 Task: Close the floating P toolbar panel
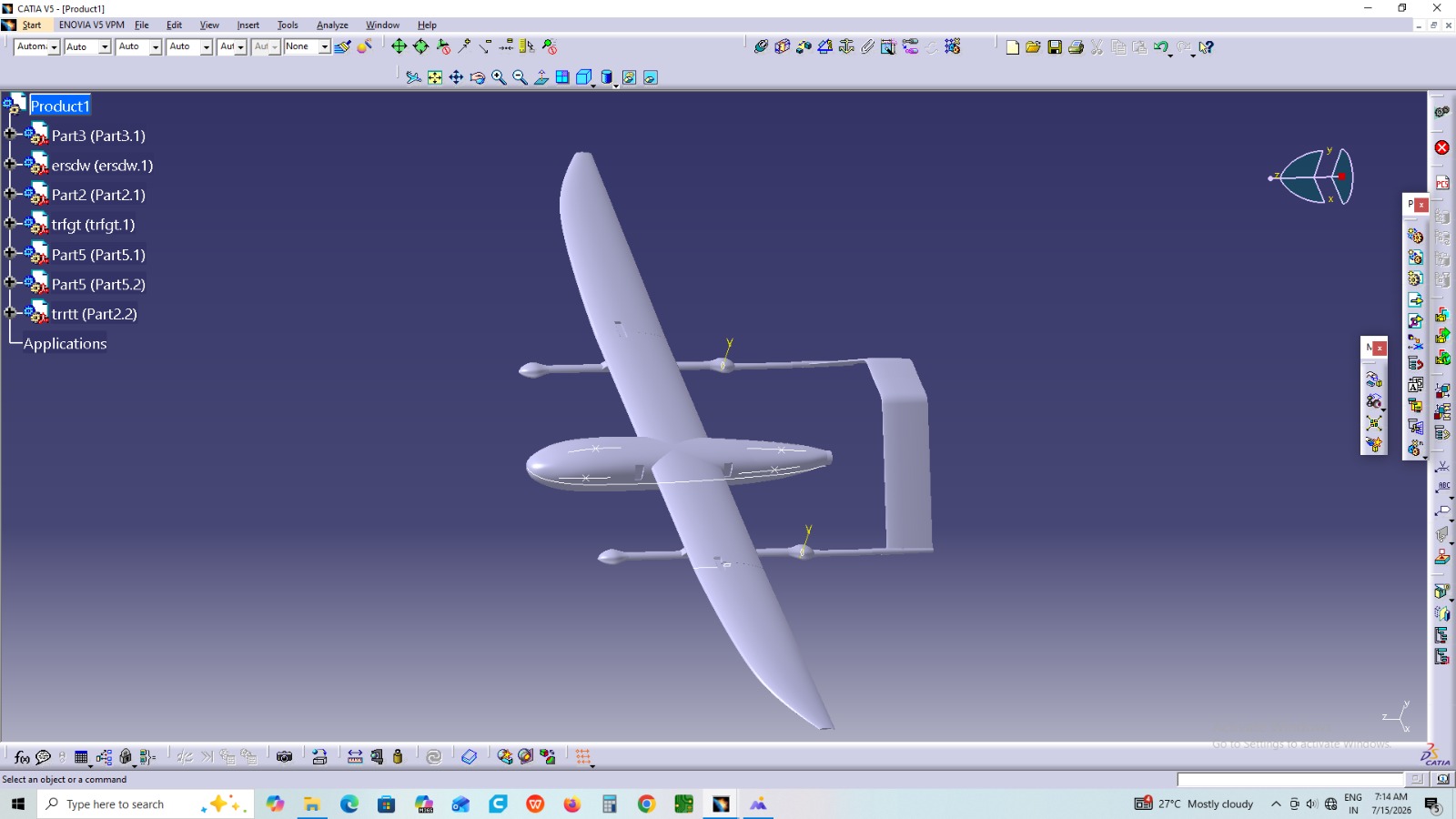[1421, 205]
